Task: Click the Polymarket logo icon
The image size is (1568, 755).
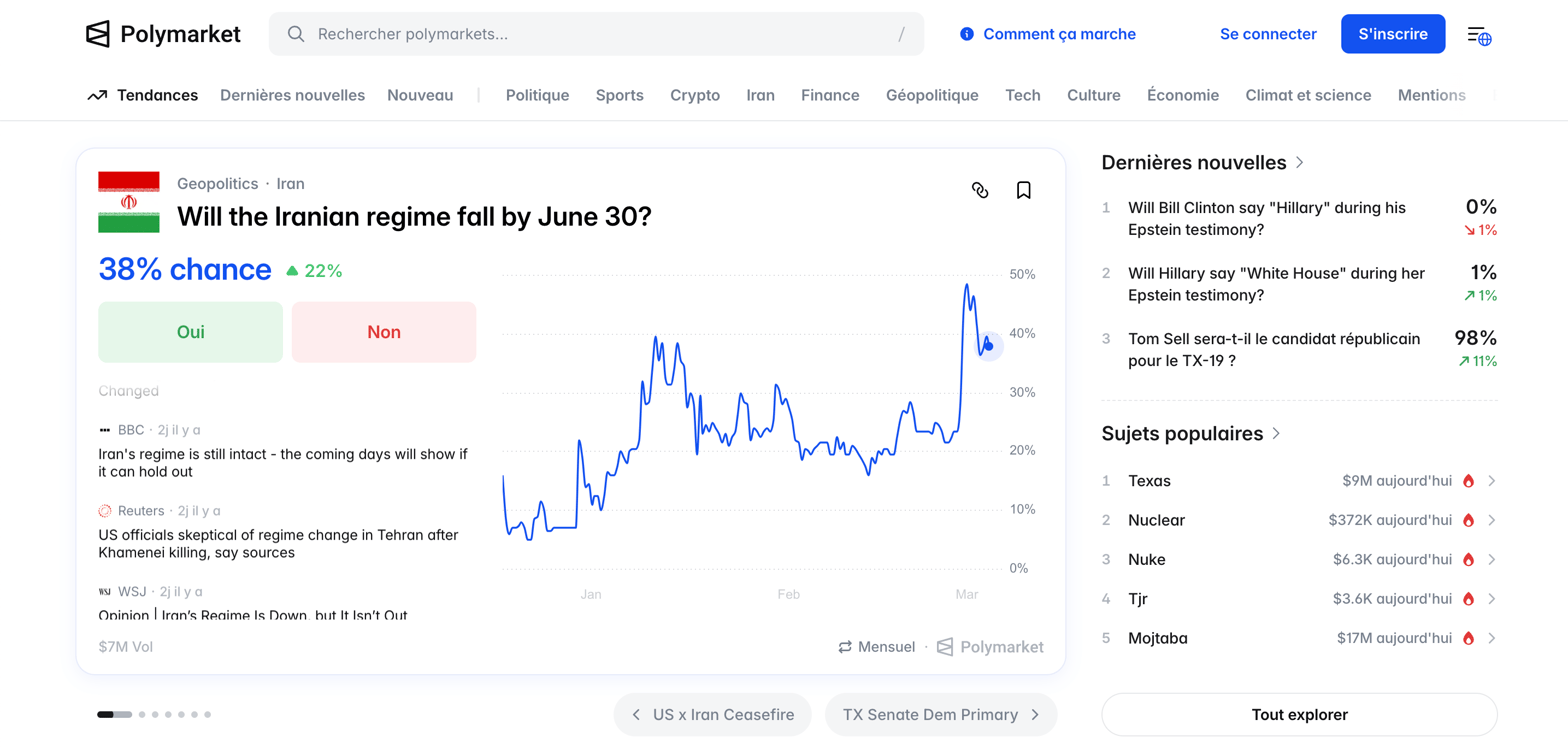Action: 97,34
